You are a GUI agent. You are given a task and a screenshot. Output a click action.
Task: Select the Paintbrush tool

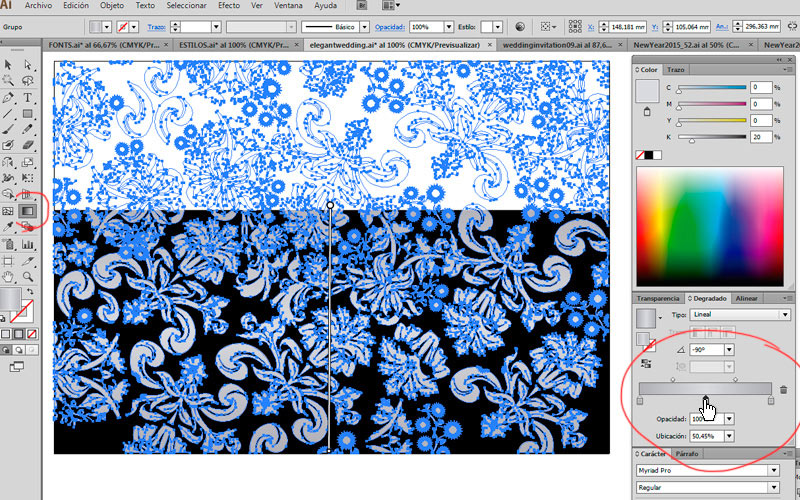(8, 130)
